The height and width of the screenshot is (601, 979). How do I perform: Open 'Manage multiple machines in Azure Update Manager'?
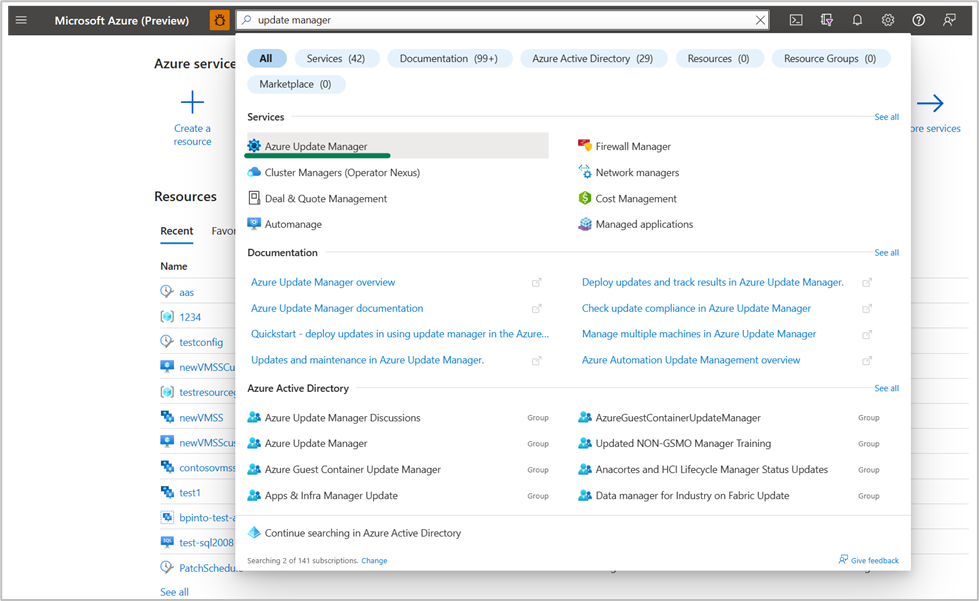[x=699, y=334]
